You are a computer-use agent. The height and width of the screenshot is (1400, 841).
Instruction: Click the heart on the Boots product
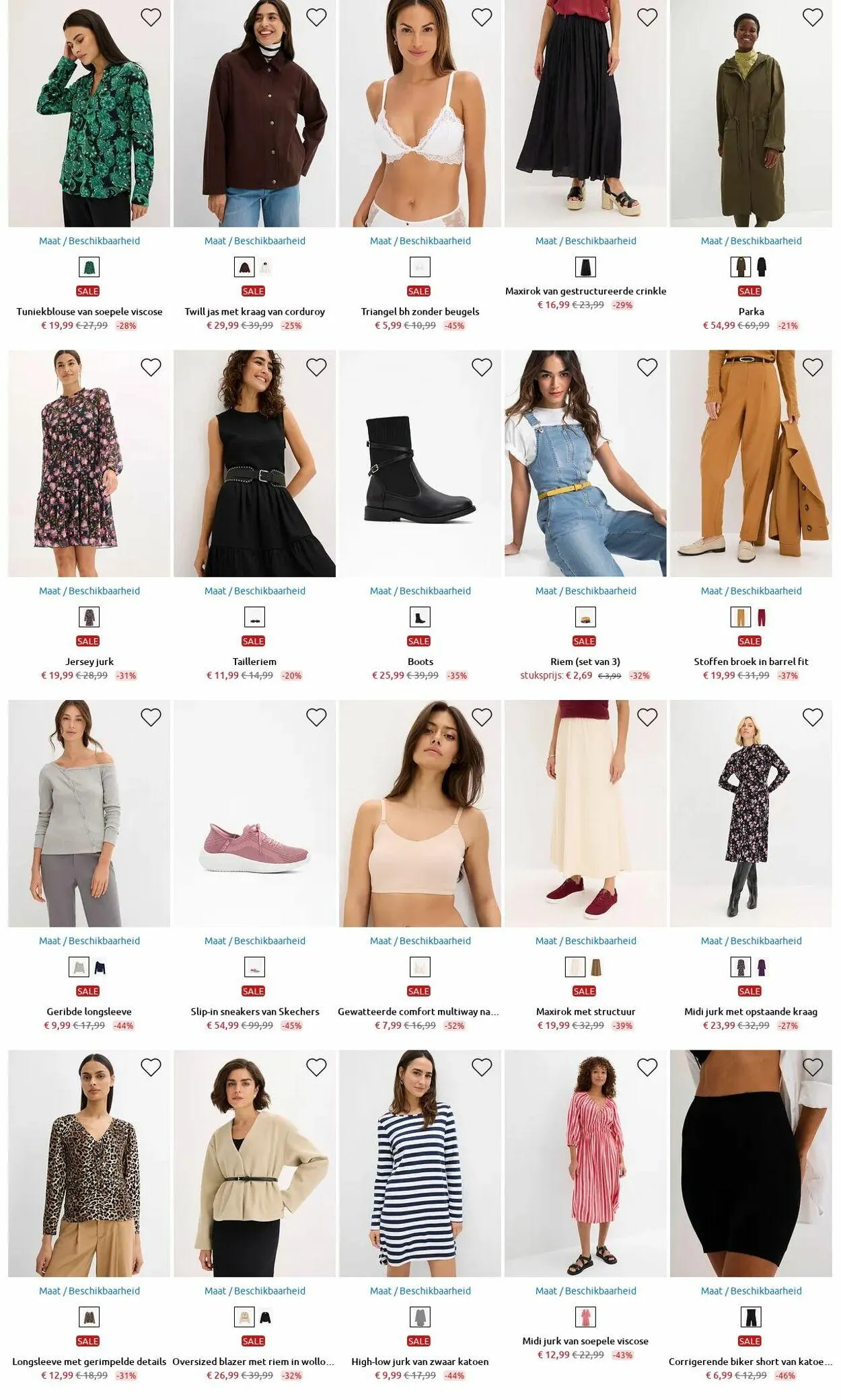[482, 367]
